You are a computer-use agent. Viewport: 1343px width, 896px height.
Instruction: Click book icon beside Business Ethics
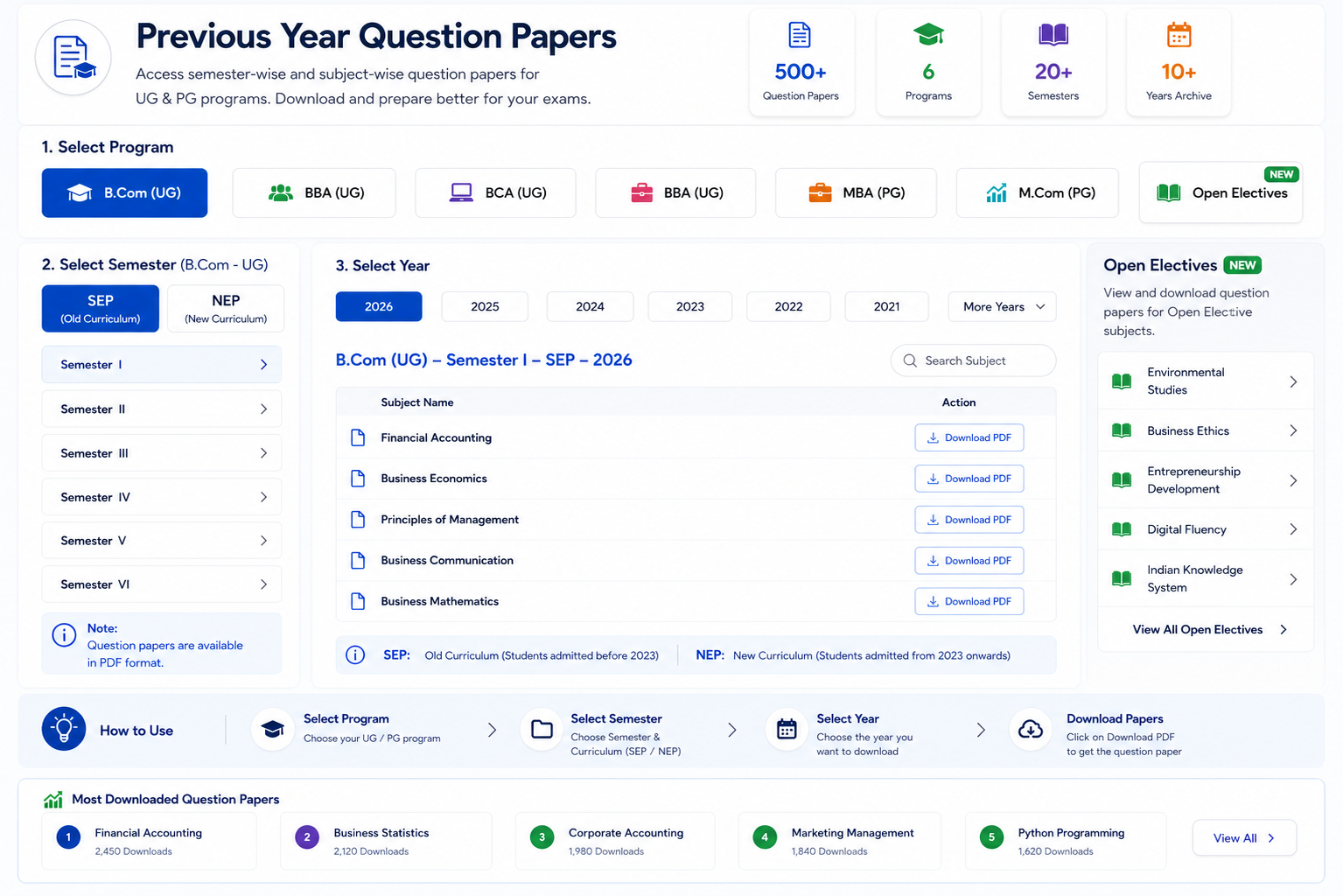click(x=1122, y=430)
